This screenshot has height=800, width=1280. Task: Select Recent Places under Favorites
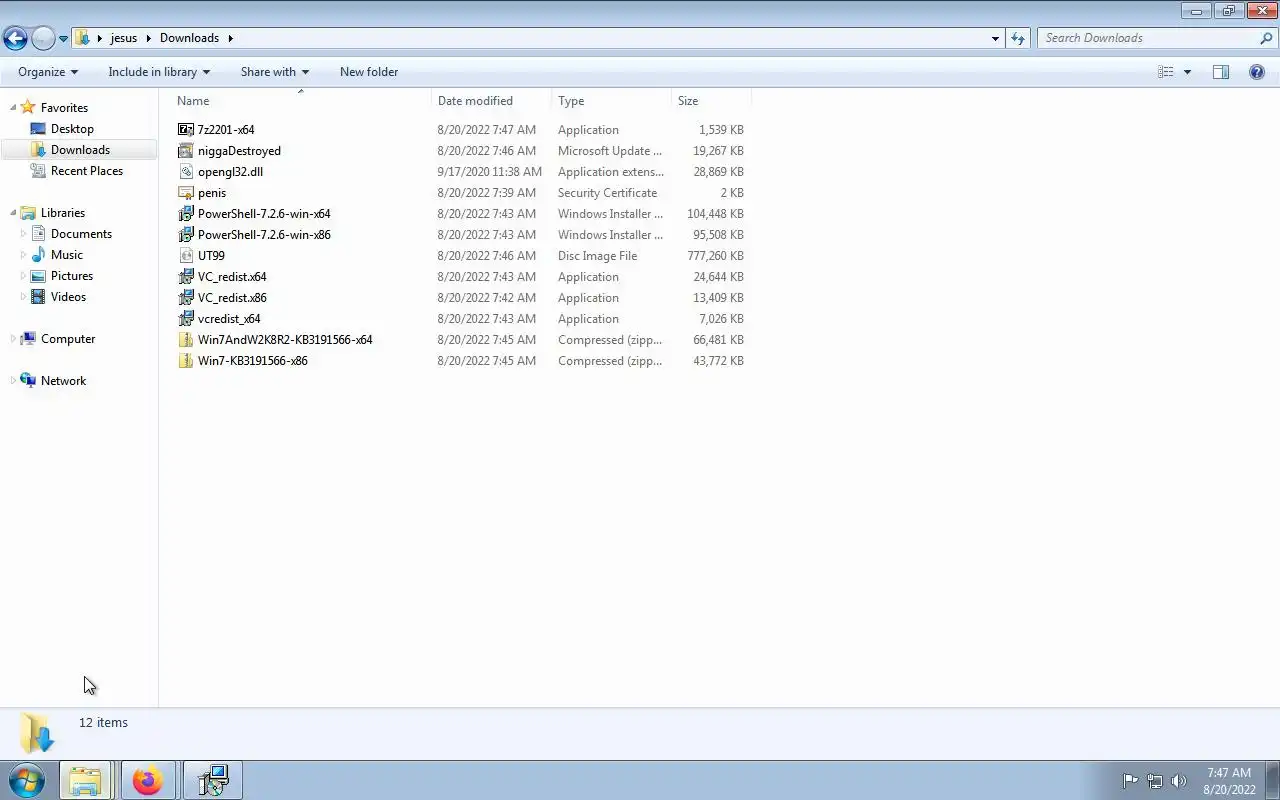point(87,171)
